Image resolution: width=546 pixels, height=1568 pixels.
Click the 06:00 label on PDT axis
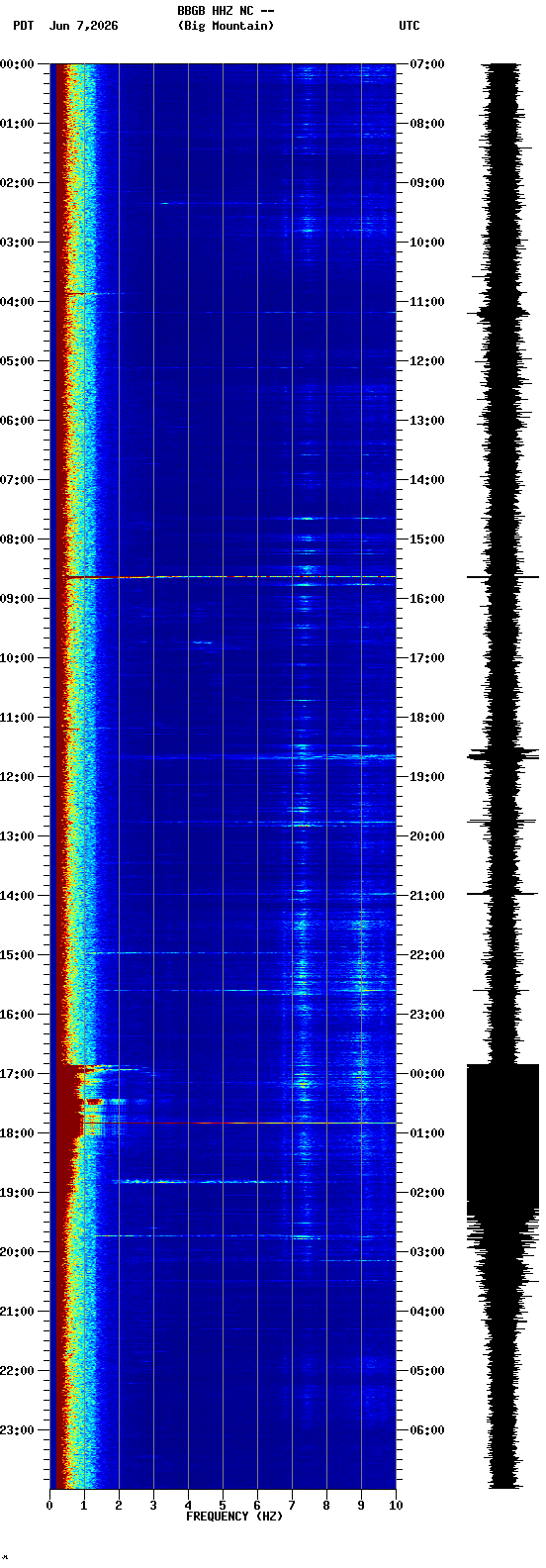17,421
